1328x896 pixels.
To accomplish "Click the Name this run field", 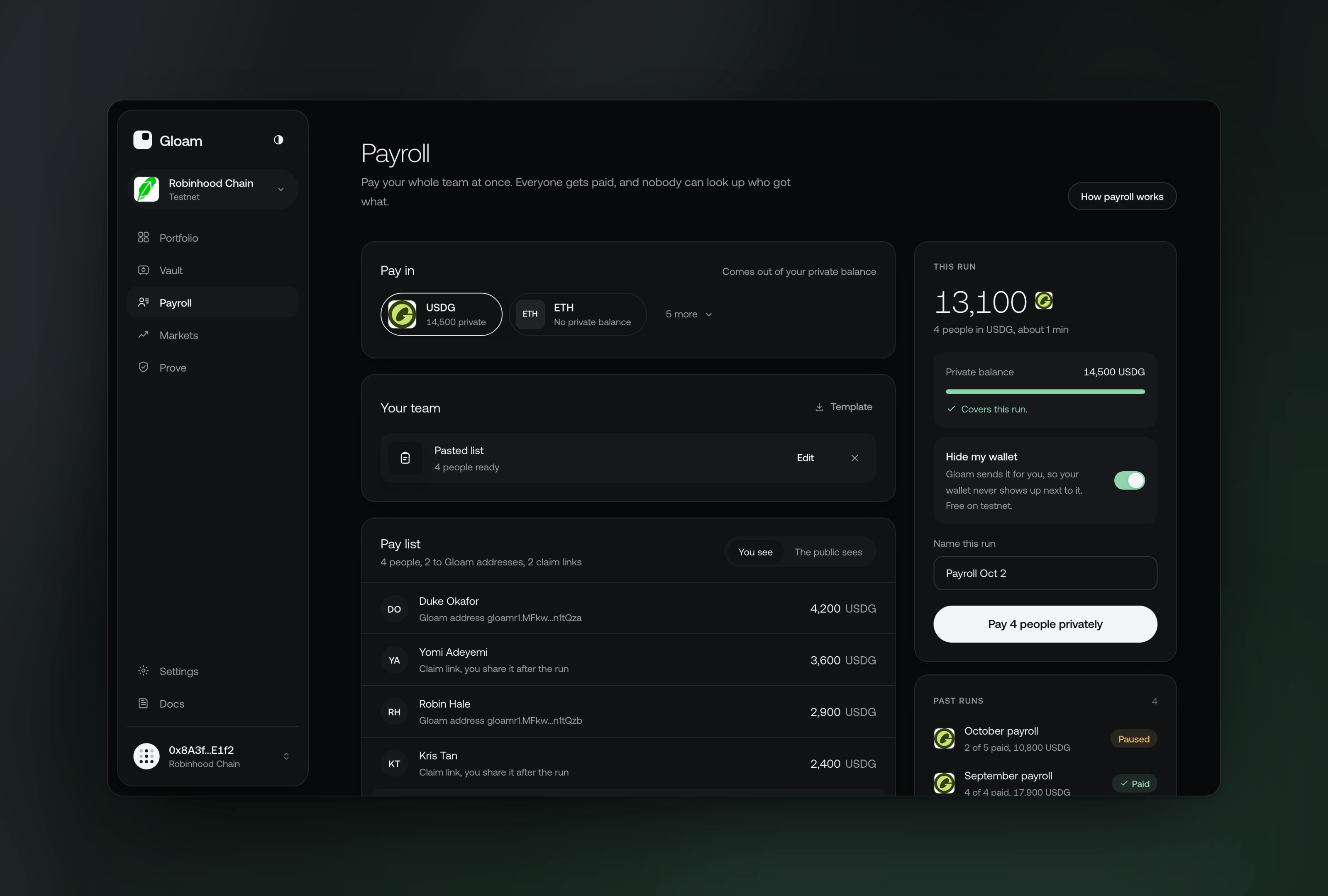I will click(x=1045, y=573).
